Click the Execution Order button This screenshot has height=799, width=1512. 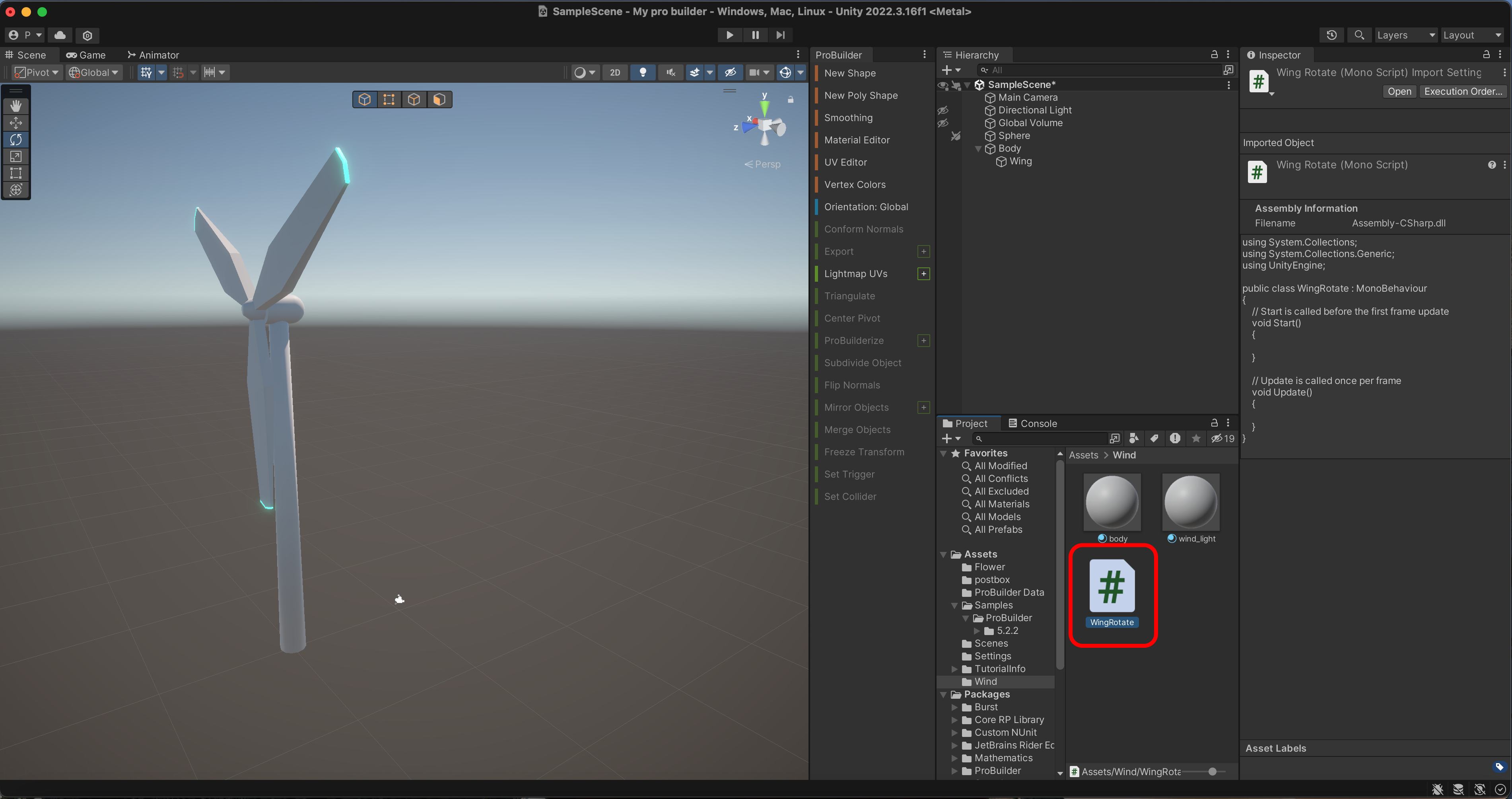1463,92
